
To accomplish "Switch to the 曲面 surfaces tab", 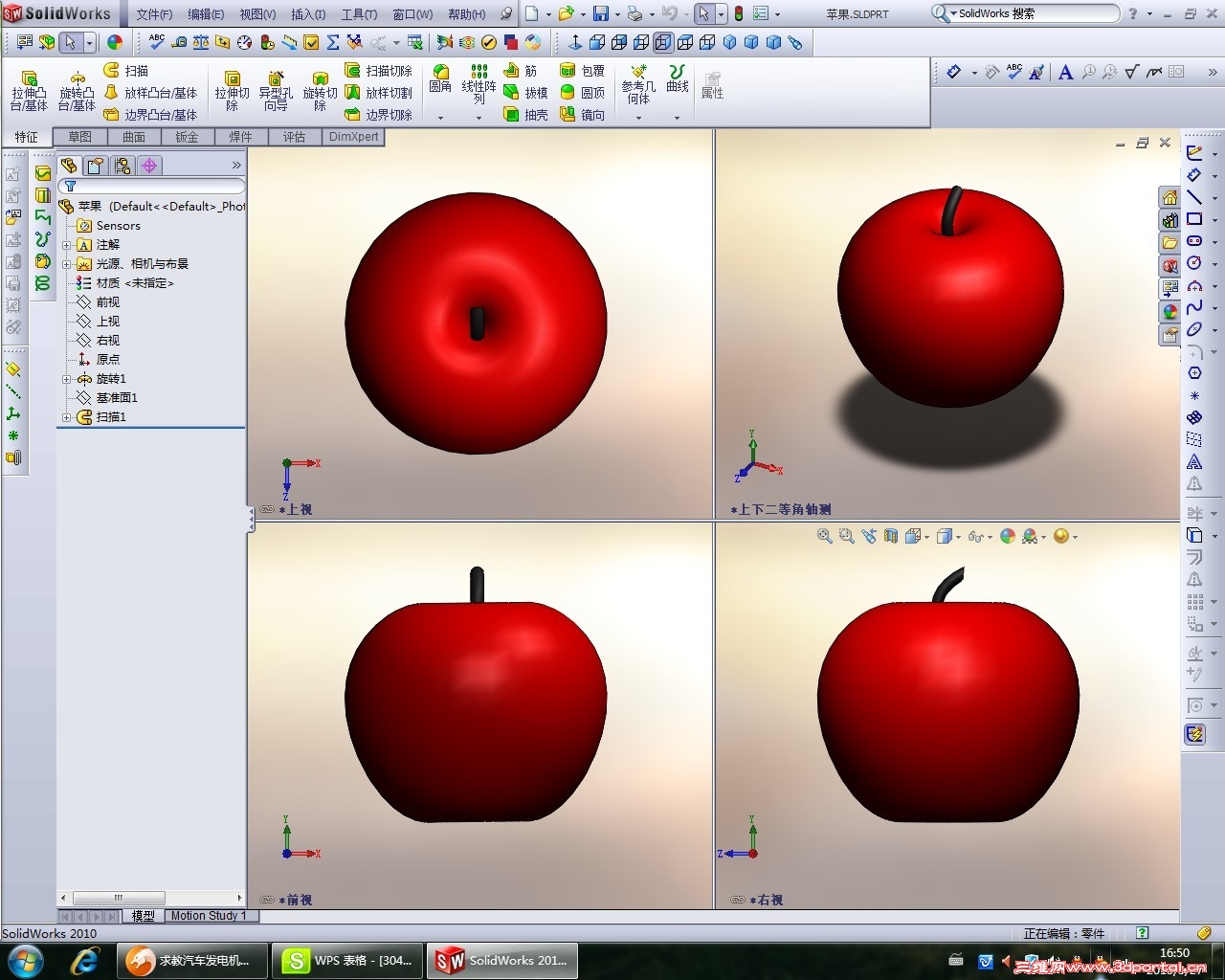I will (x=134, y=137).
